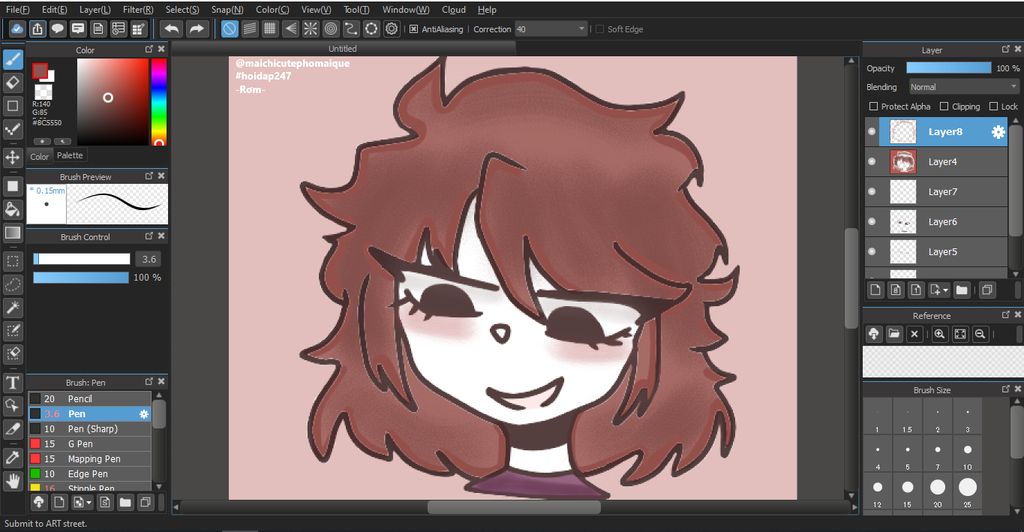This screenshot has height=532, width=1024.
Task: Undock the Color panel
Action: tap(149, 50)
